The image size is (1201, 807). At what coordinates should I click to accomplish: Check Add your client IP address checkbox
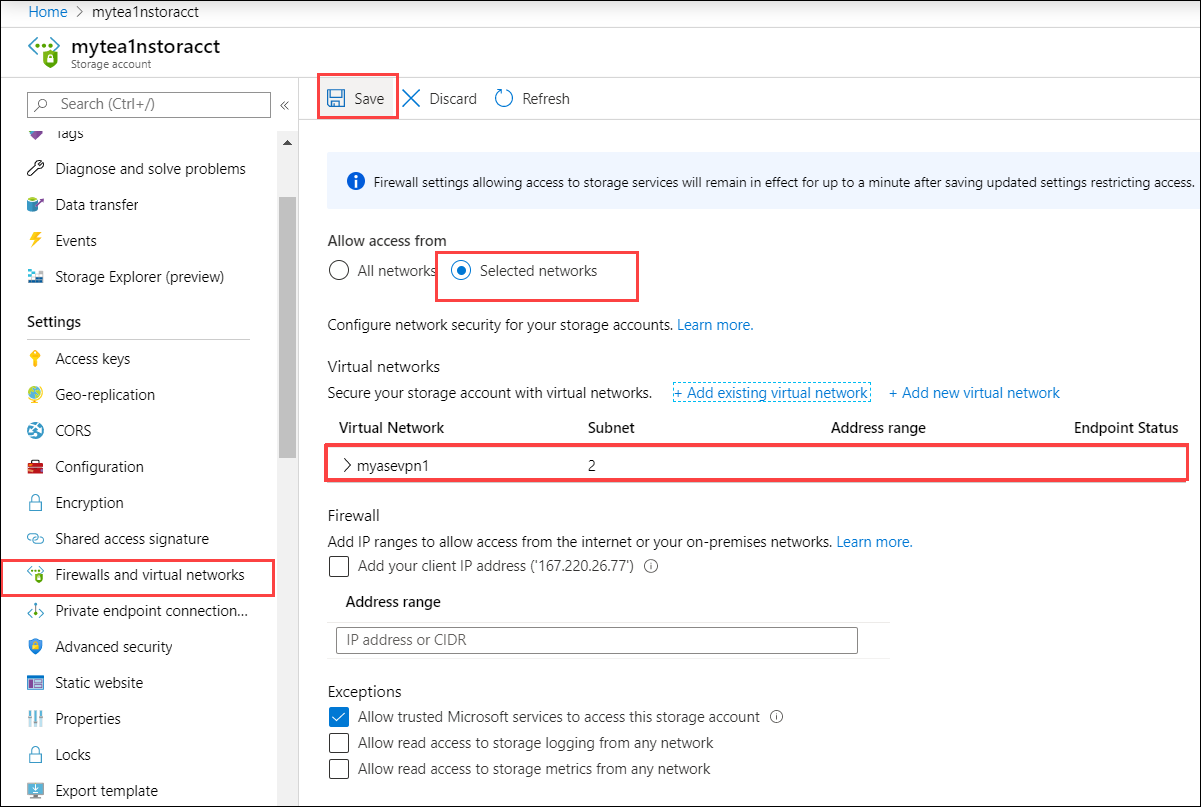339,566
